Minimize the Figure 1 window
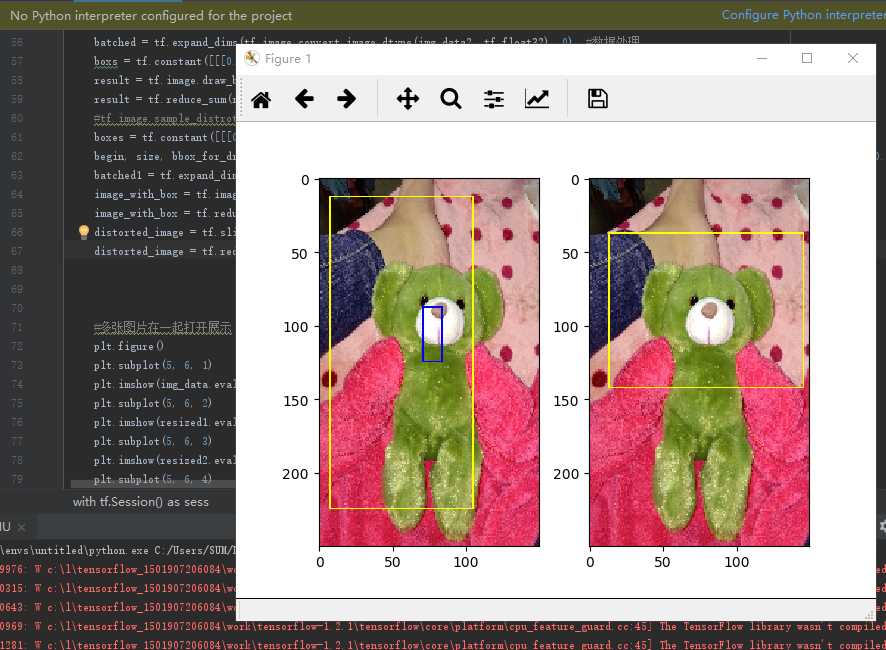This screenshot has height=650, width=886. (762, 58)
